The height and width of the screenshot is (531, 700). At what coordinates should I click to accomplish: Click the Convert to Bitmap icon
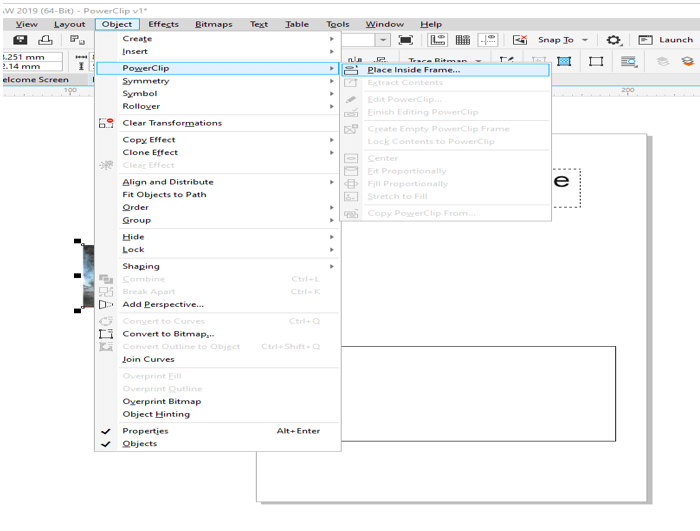106,334
